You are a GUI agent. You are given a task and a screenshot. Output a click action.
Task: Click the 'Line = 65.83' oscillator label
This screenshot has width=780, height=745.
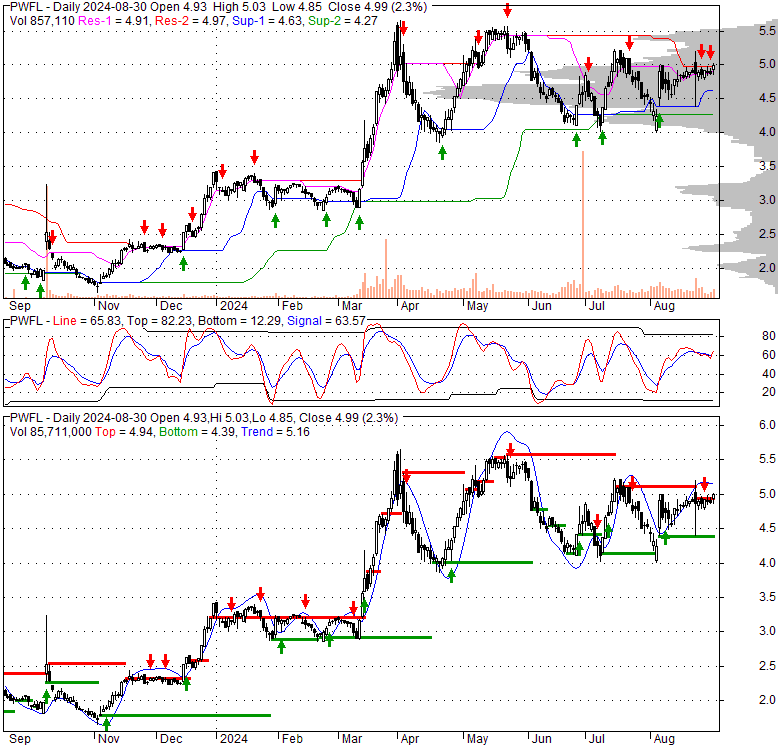[x=87, y=321]
